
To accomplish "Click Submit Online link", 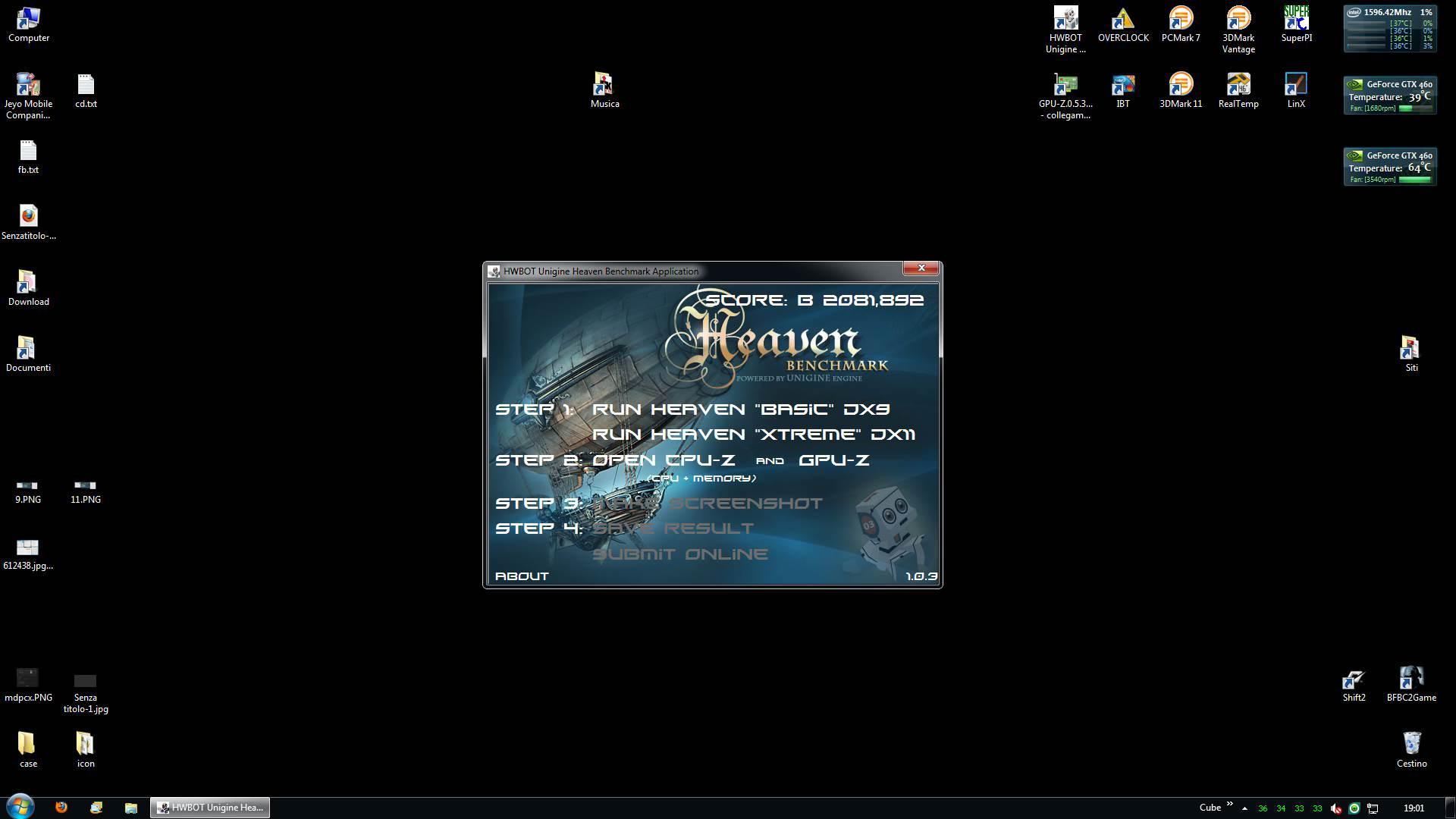I will [x=680, y=554].
